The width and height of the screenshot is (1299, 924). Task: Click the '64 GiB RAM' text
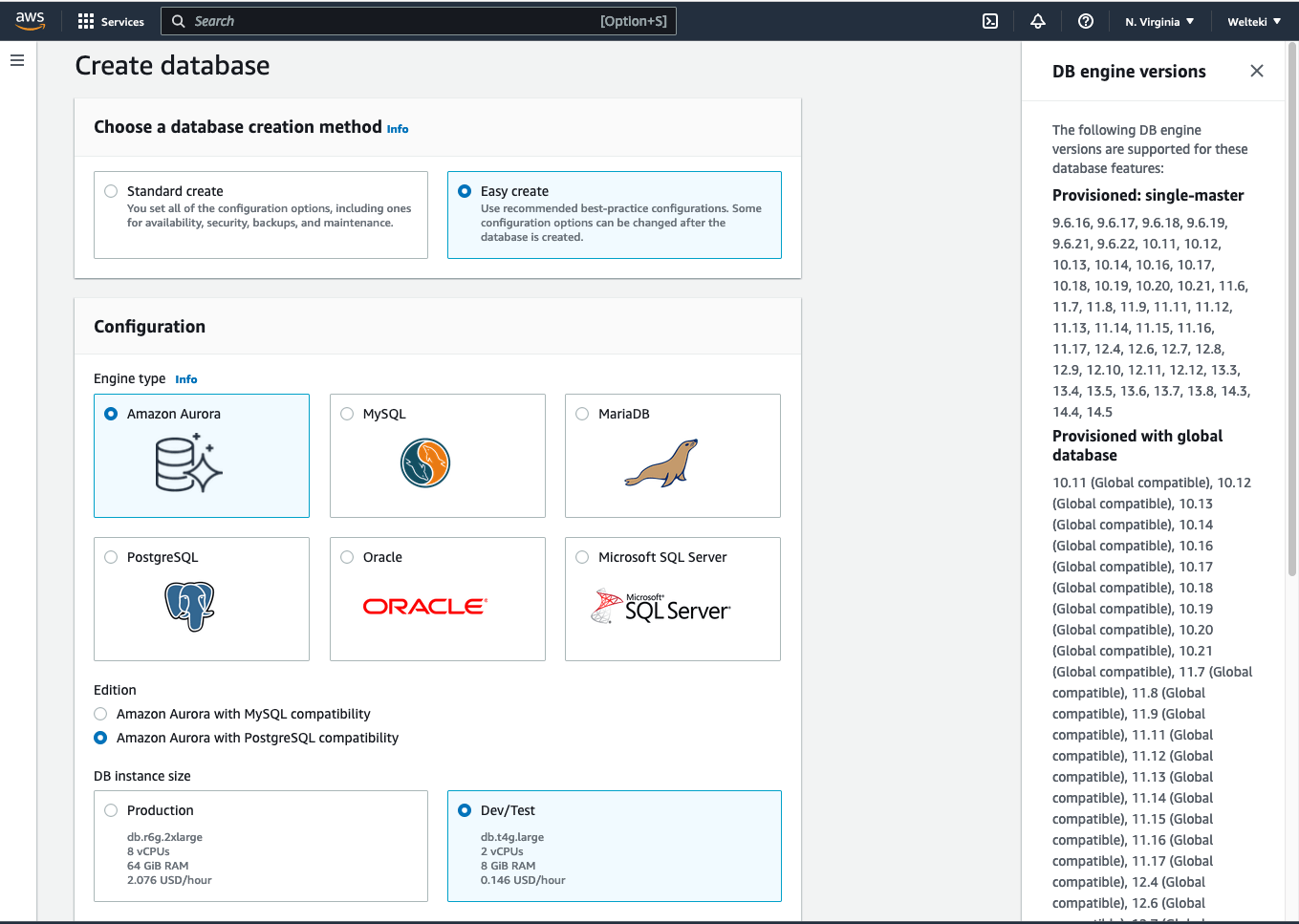click(x=158, y=866)
